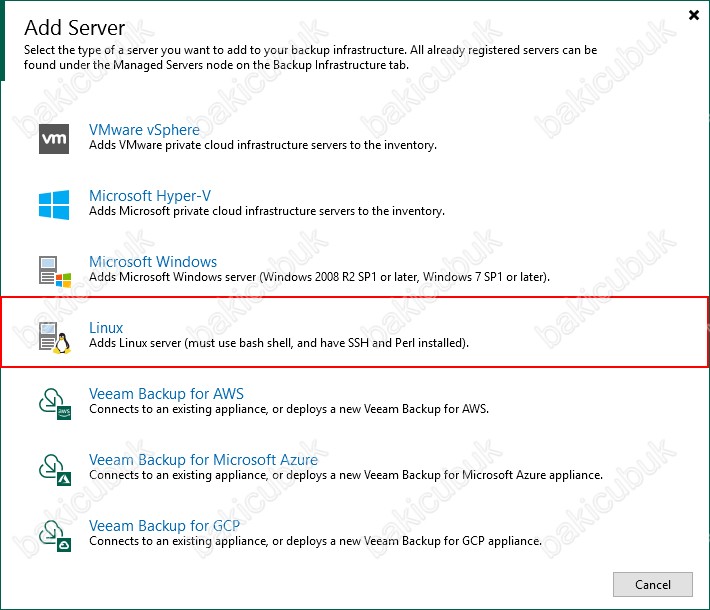
Task: Click the 'Add Server' dialog title
Action: click(x=75, y=28)
